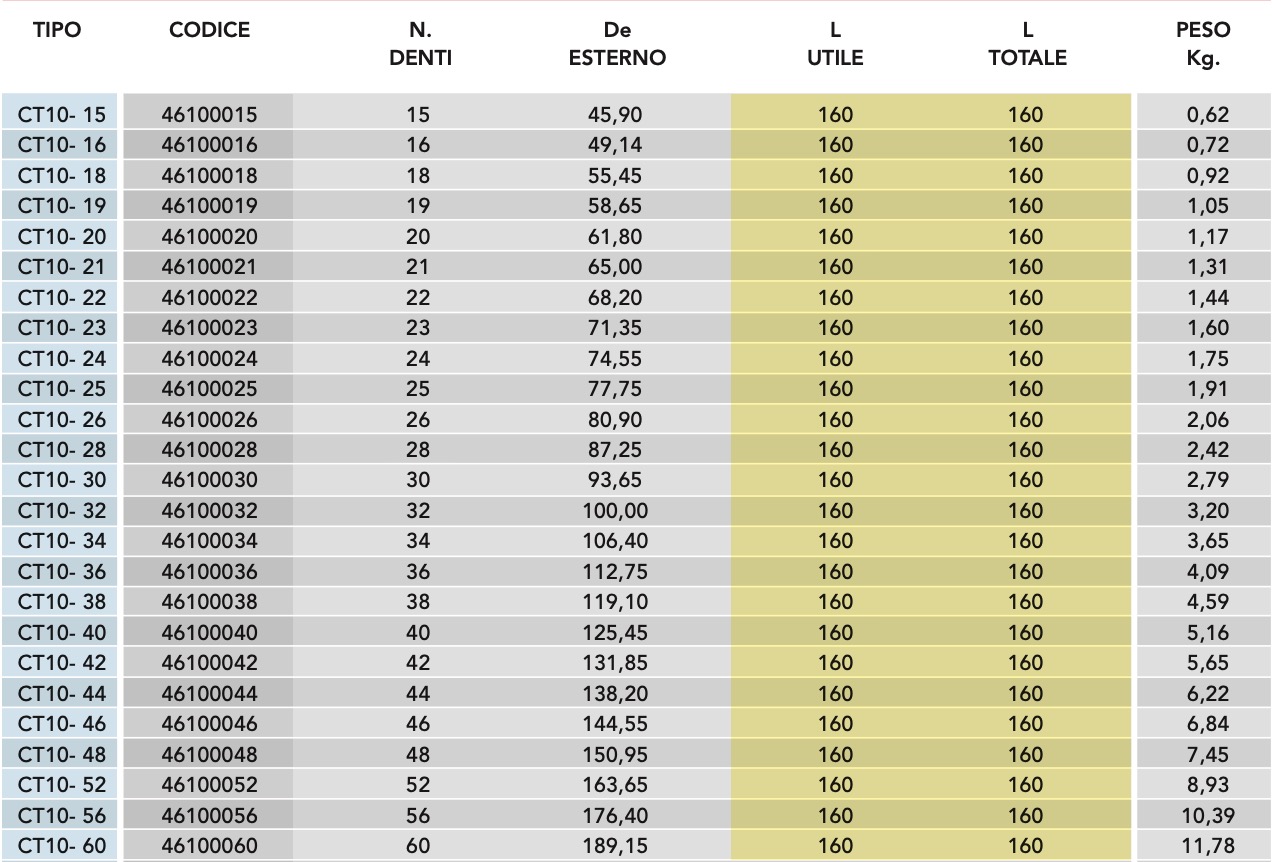
Task: Select the CT10- 44 type cell
Action: click(x=61, y=694)
